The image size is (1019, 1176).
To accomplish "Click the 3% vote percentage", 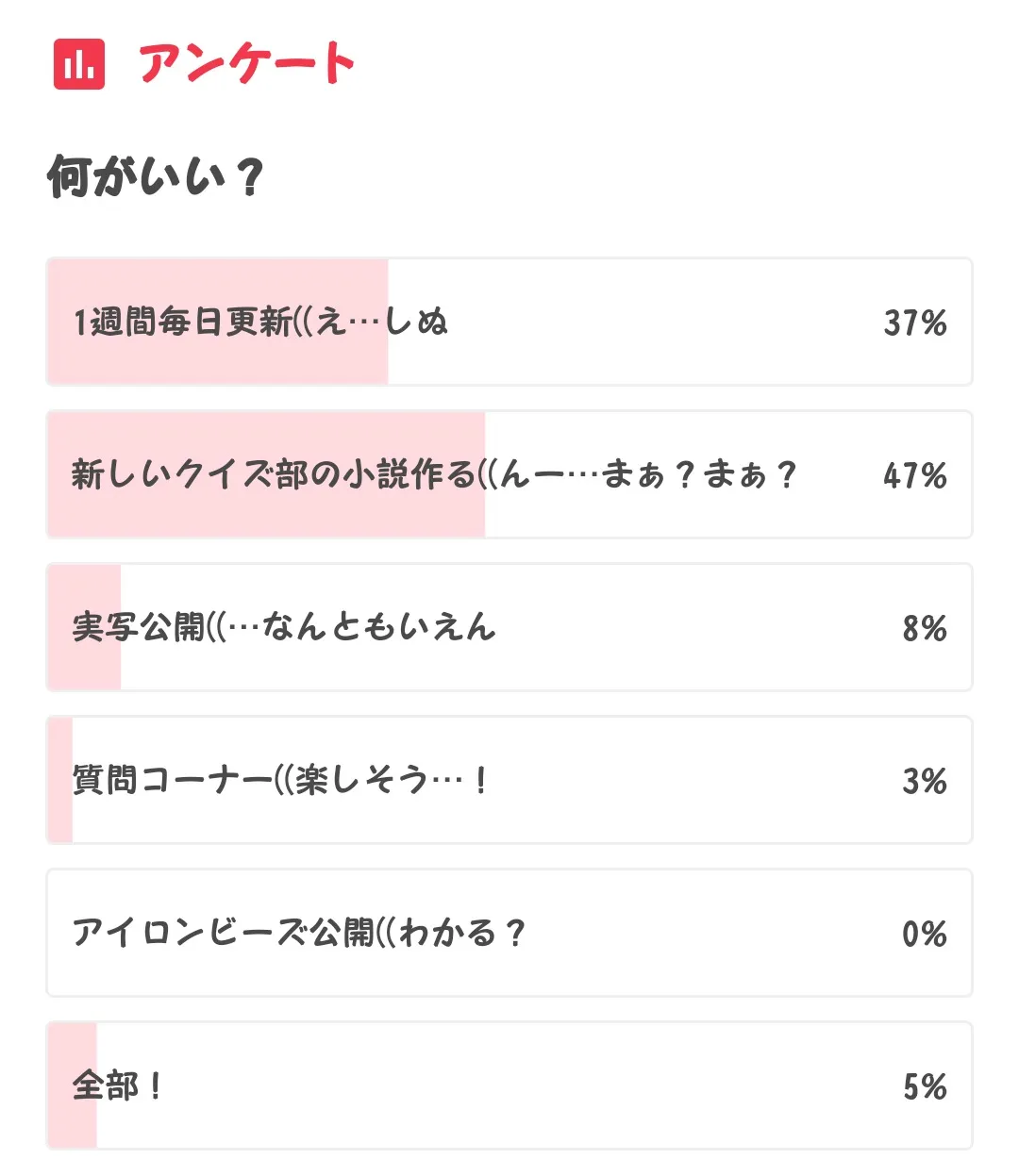I will point(924,781).
